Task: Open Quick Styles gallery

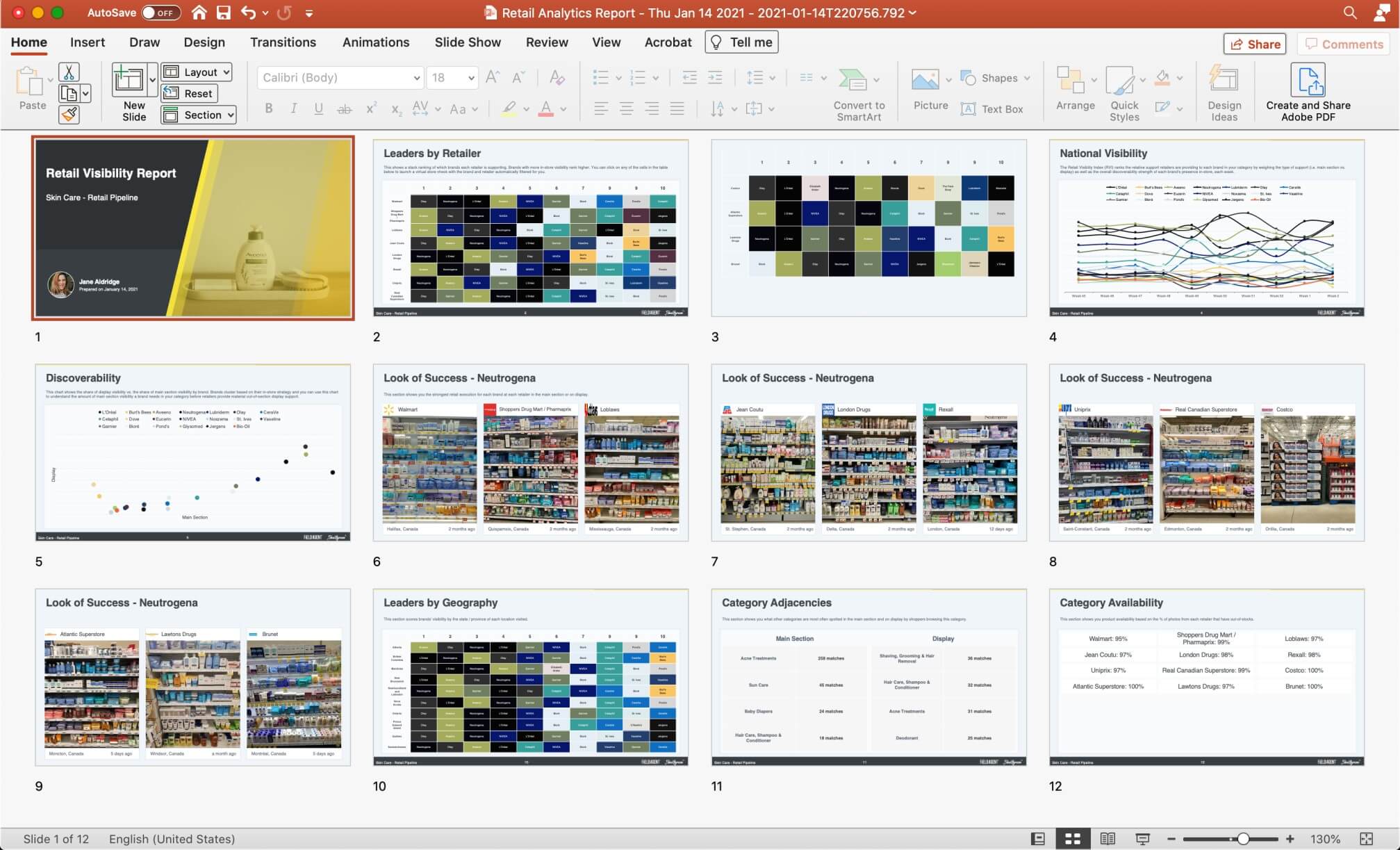Action: coord(1123,94)
